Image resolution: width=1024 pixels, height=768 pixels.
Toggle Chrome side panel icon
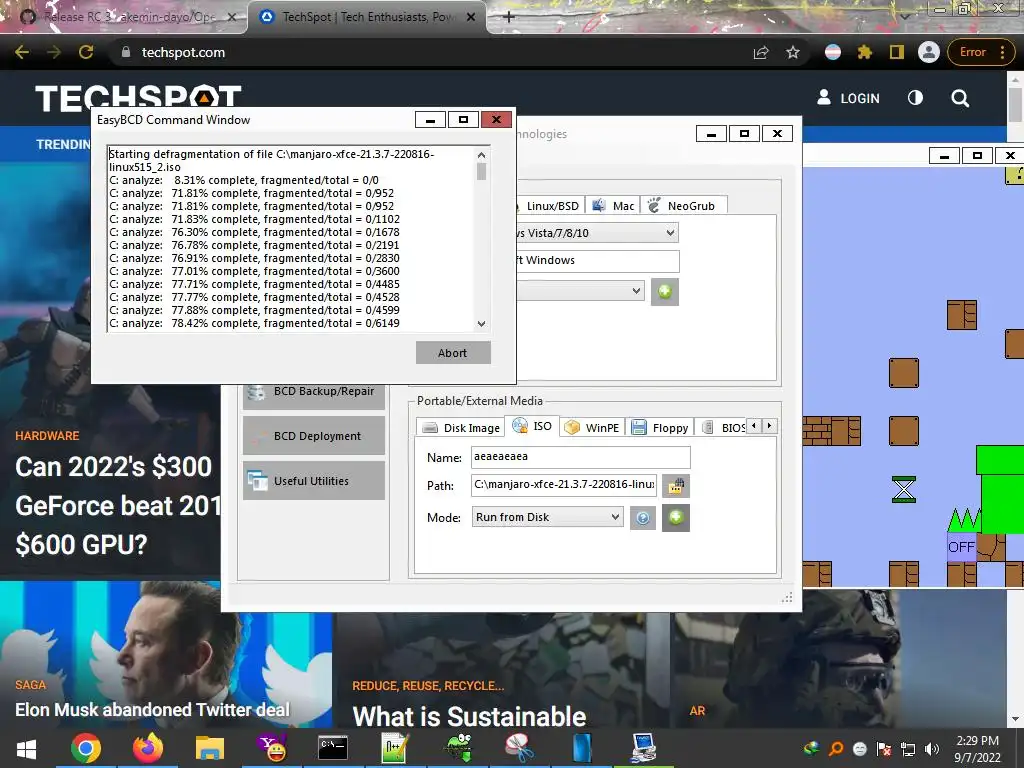[x=897, y=52]
